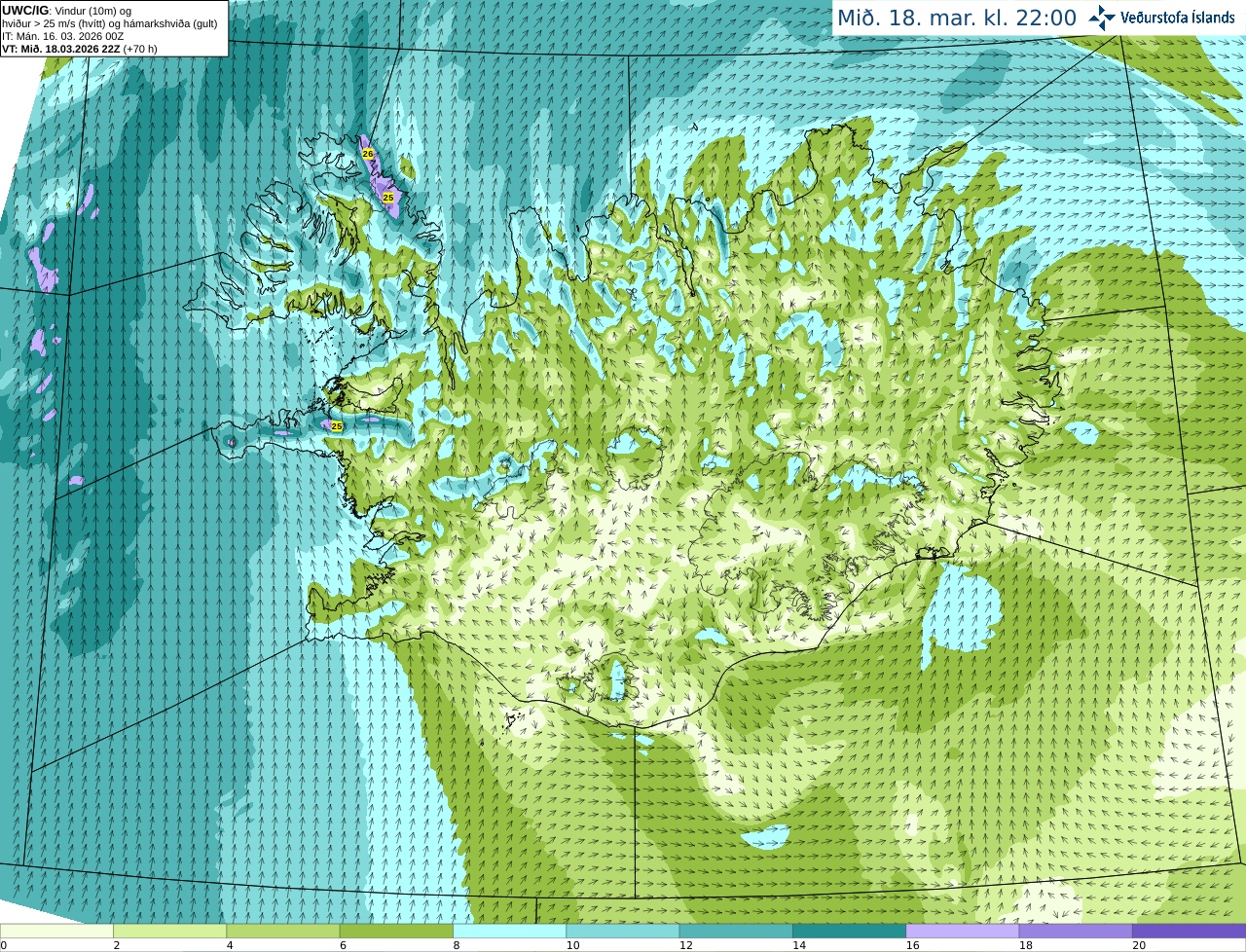Click the 16–18 m/s light purple legend swatch
Image resolution: width=1246 pixels, height=952 pixels.
962,931
